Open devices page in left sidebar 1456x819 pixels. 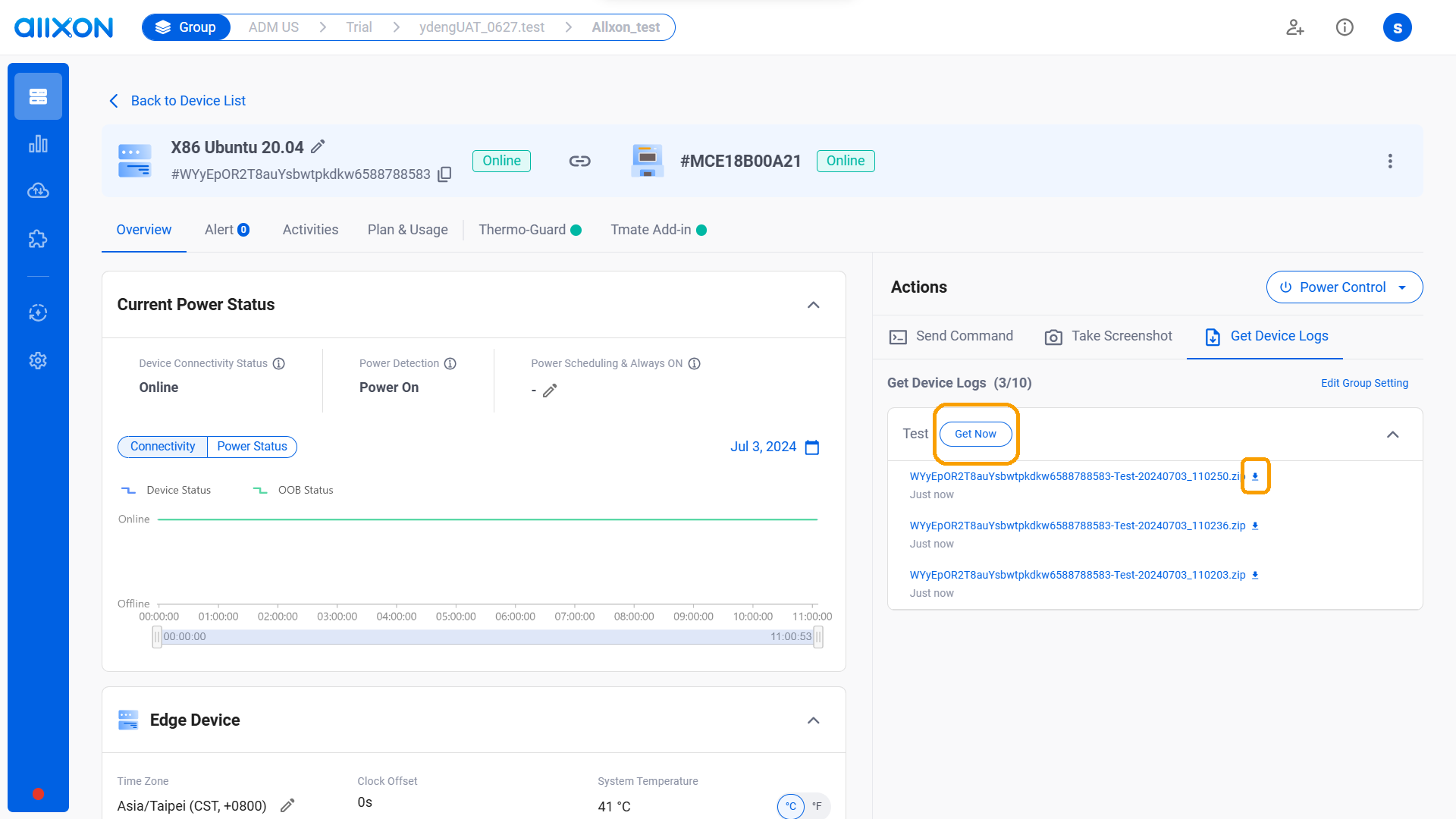click(x=38, y=96)
